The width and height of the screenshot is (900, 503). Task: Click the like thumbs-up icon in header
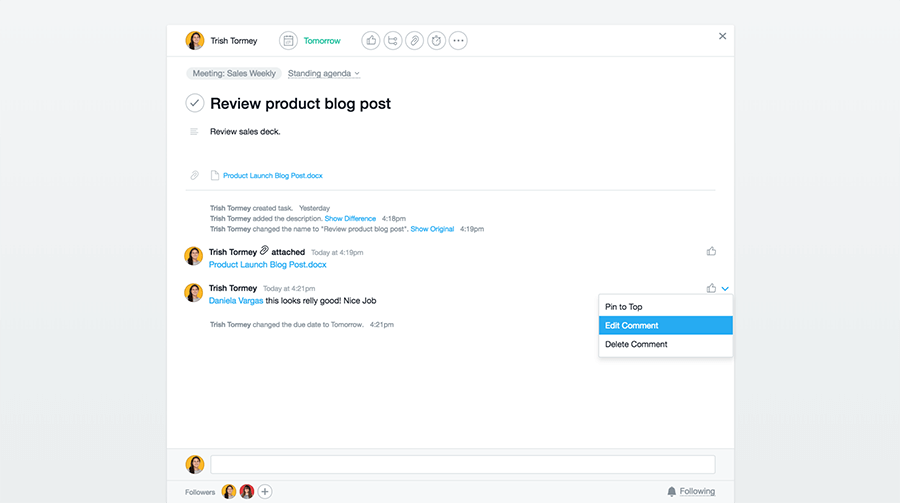(x=371, y=41)
